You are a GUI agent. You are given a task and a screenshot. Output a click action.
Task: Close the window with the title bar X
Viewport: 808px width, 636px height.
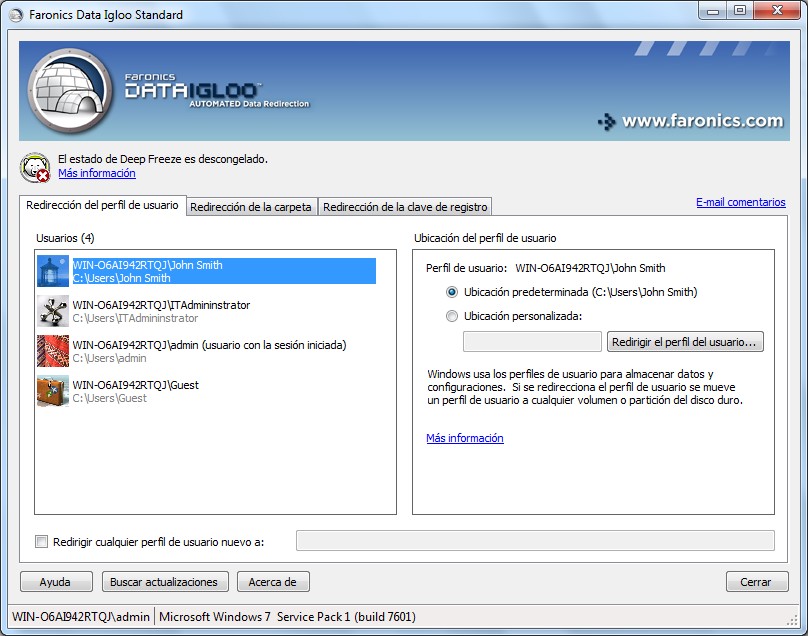click(778, 11)
